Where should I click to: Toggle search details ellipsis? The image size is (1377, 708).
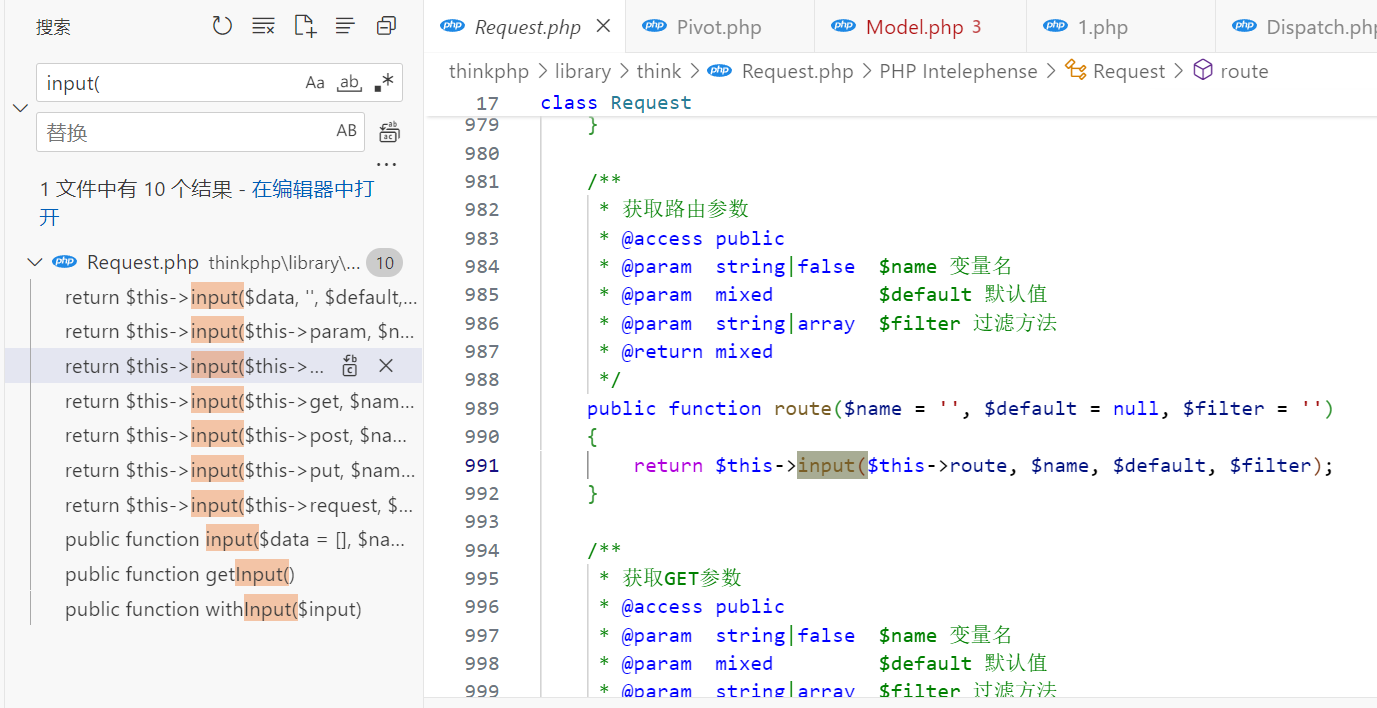coord(386,165)
